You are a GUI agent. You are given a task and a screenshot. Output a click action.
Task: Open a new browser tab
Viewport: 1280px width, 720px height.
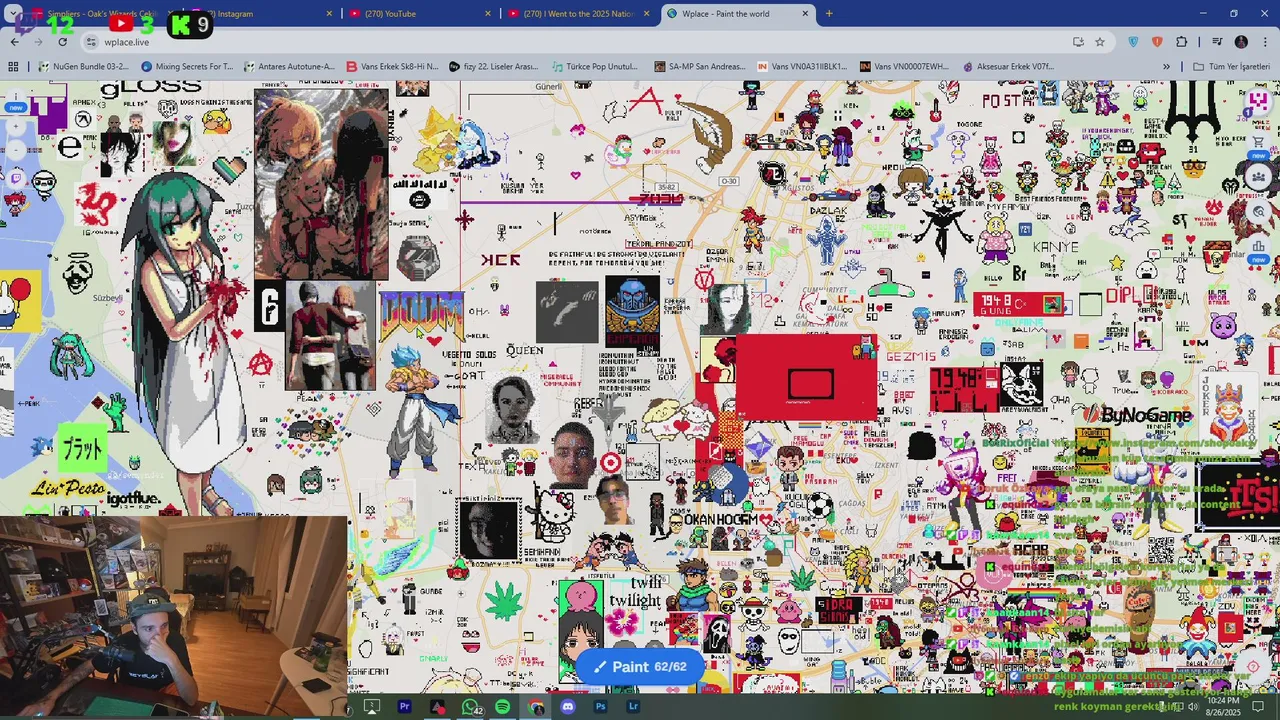[x=829, y=14]
